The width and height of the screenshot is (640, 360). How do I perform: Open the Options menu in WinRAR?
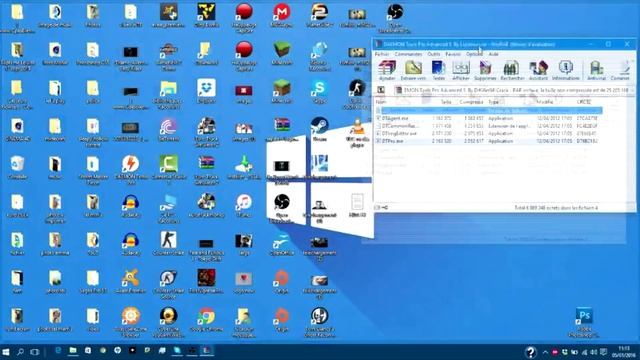[x=474, y=54]
